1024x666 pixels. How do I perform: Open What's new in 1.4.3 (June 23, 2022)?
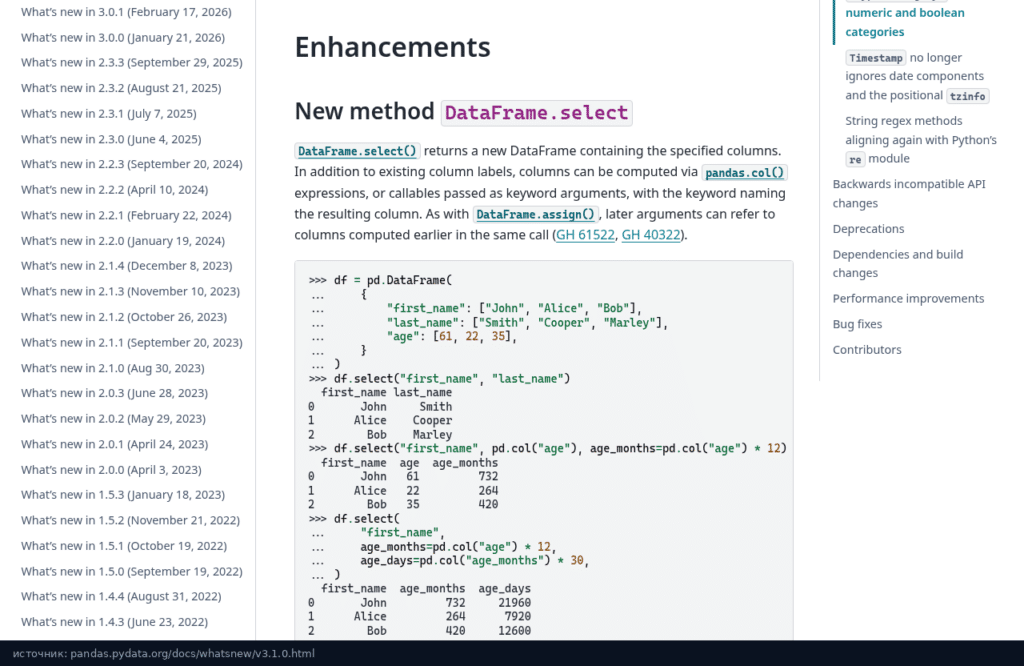click(114, 622)
